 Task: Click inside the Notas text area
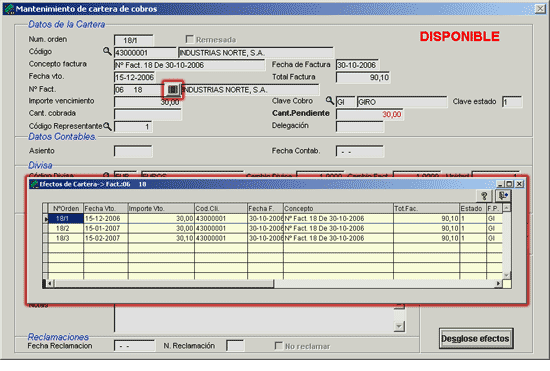click(254, 318)
